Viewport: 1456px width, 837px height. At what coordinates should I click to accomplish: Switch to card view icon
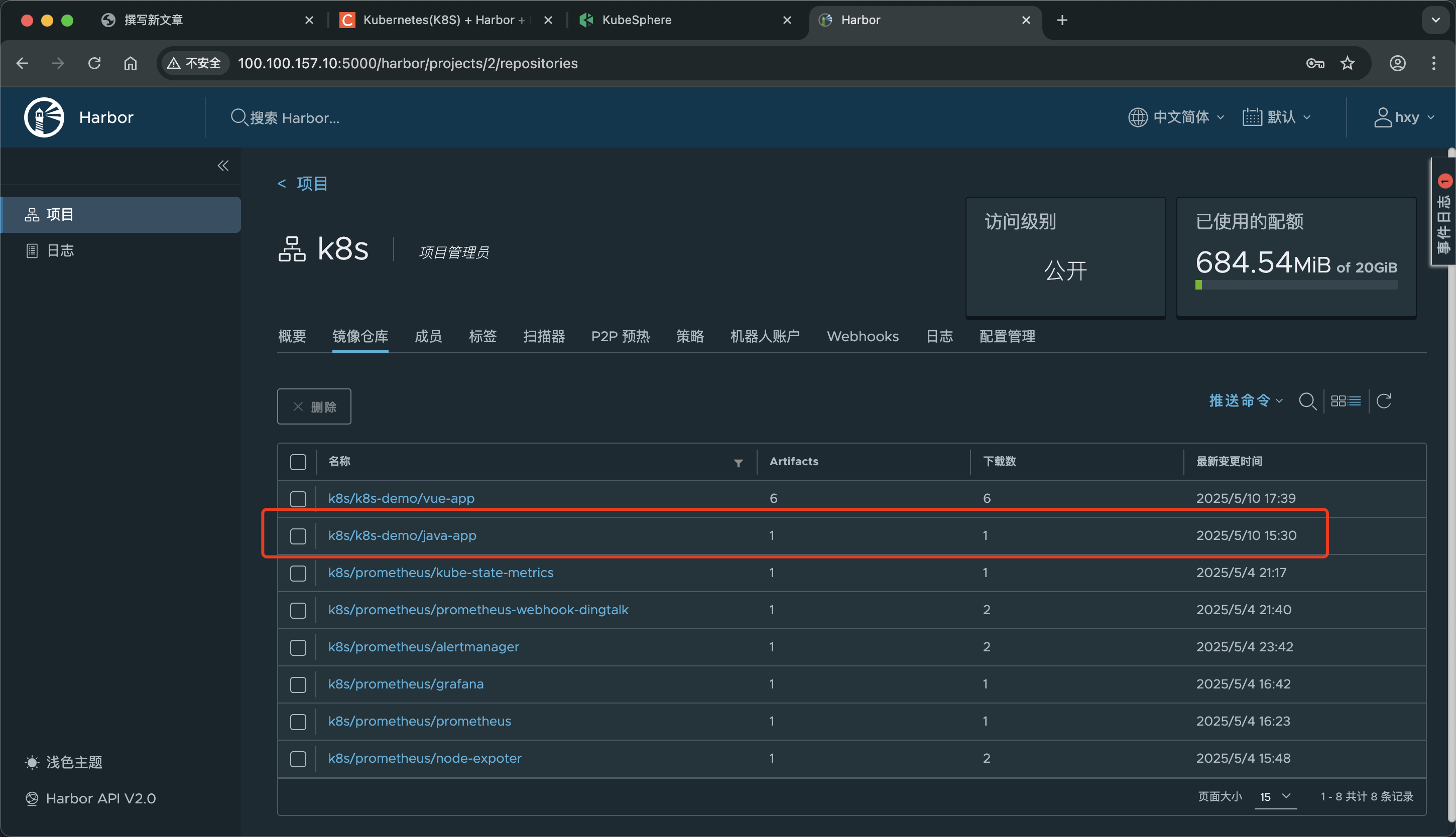(1338, 401)
